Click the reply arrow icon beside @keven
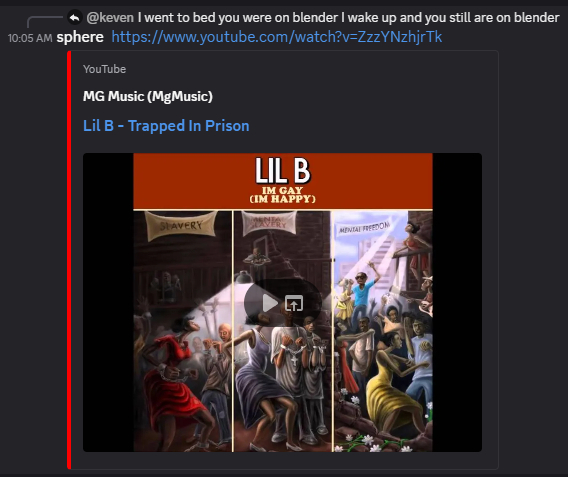This screenshot has width=568, height=477. [x=75, y=17]
